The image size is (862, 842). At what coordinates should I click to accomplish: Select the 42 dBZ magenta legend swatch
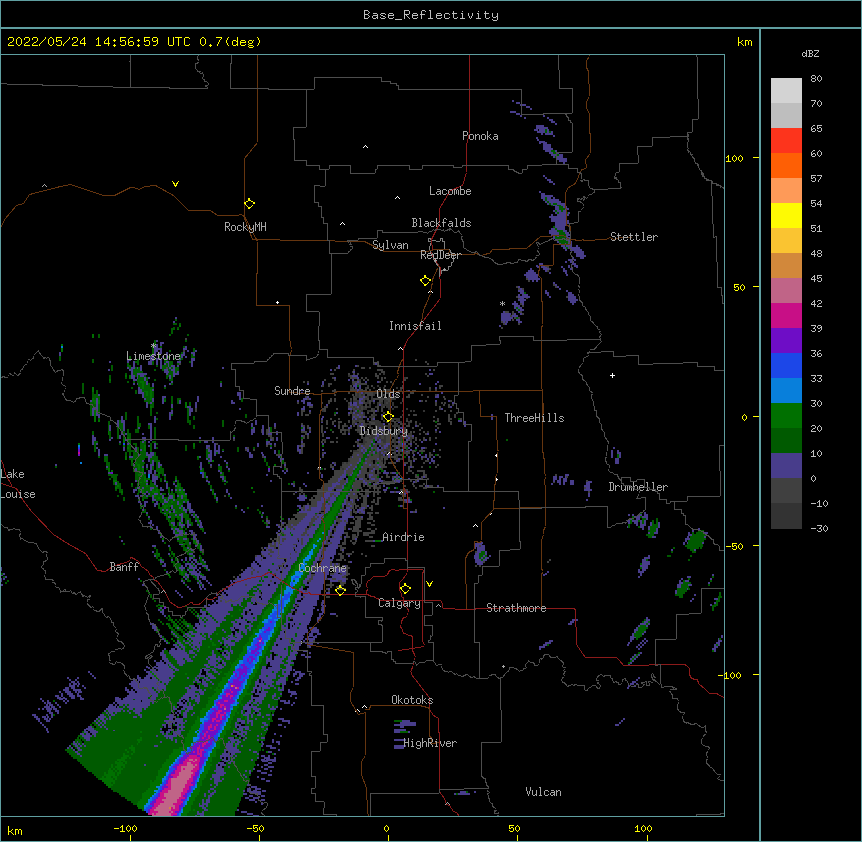pos(786,315)
